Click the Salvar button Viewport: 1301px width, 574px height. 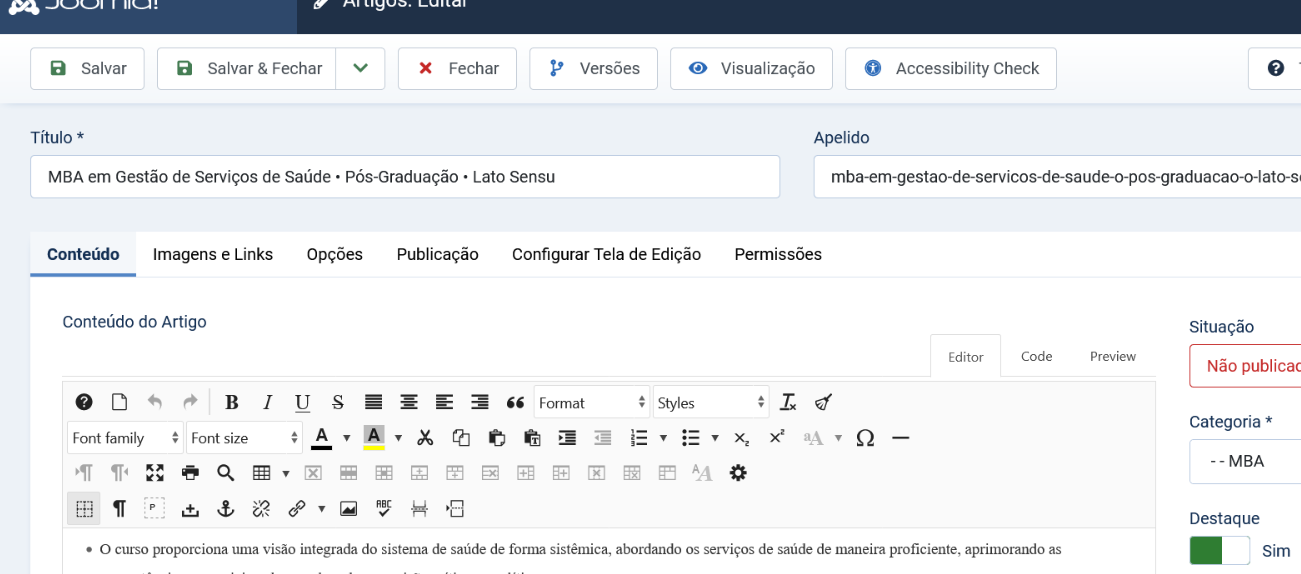[x=87, y=68]
